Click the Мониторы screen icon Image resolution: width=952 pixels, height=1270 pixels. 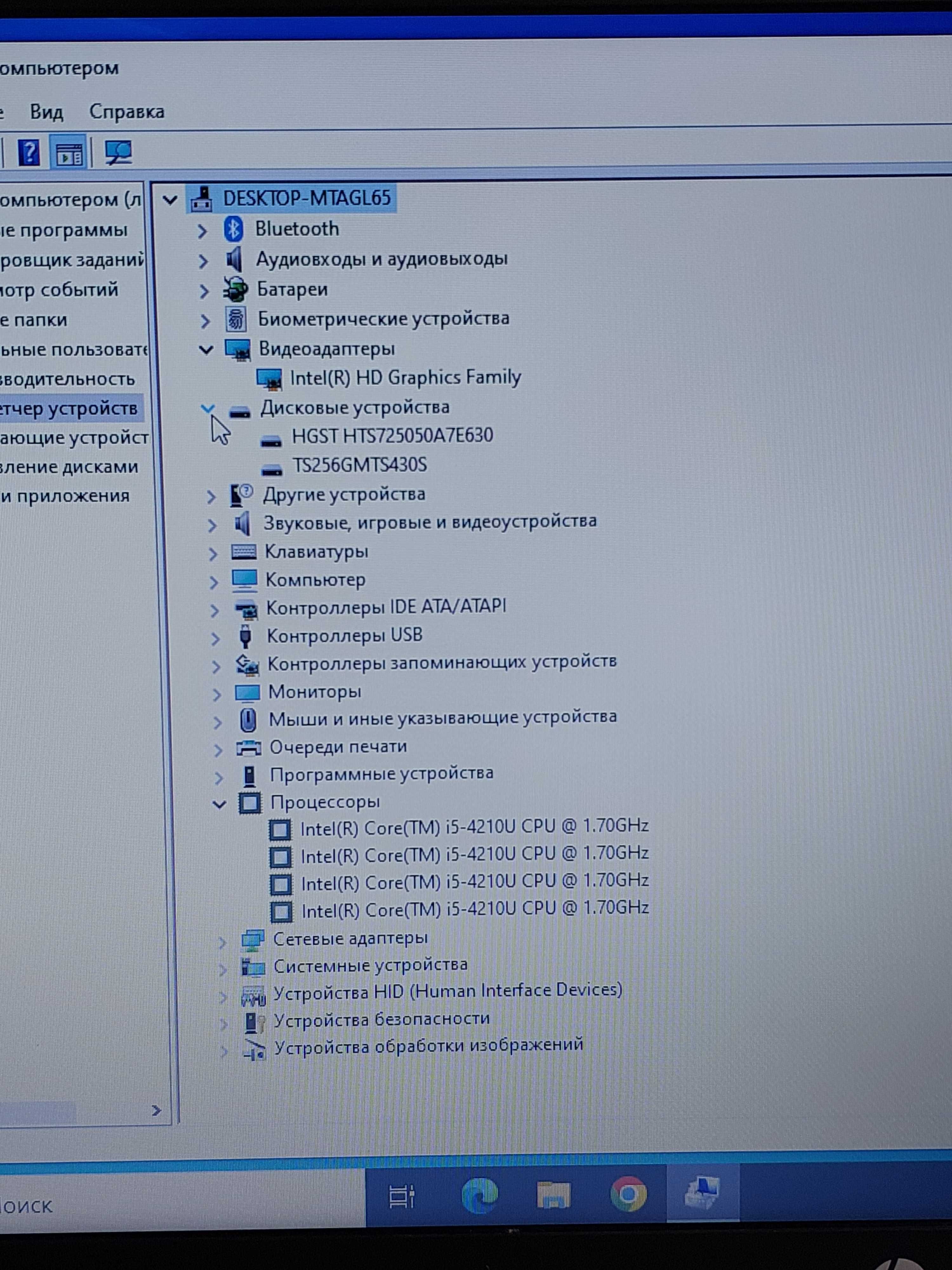[x=248, y=692]
